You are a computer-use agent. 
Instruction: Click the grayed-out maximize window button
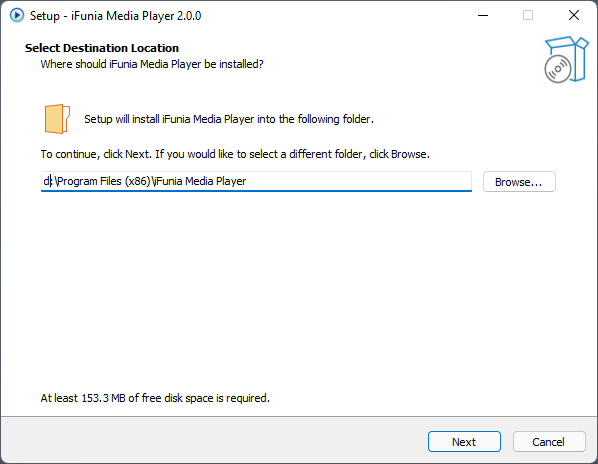click(528, 16)
